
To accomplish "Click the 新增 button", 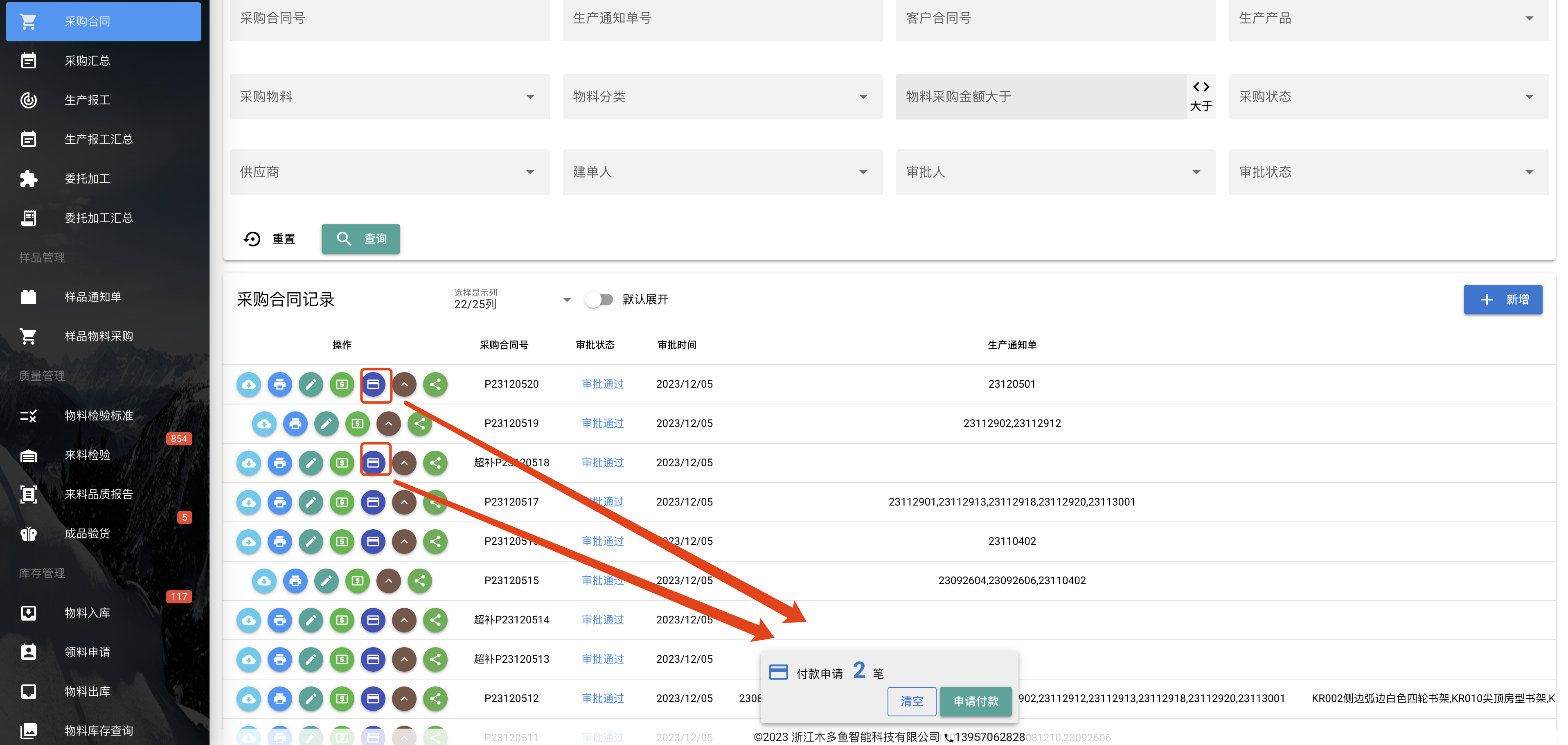I will (x=1503, y=300).
